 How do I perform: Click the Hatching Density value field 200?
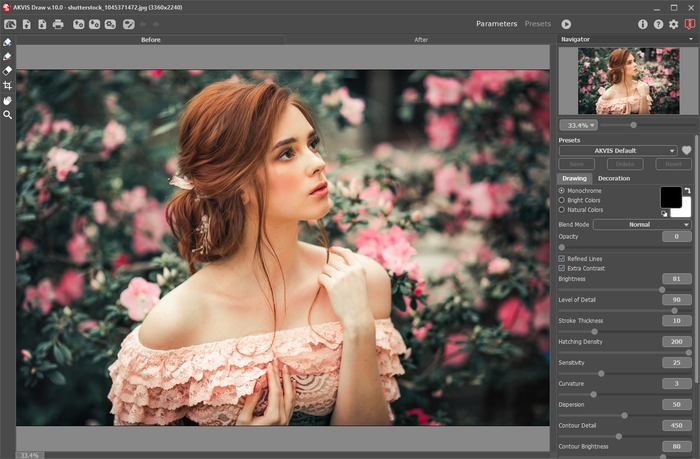[677, 342]
